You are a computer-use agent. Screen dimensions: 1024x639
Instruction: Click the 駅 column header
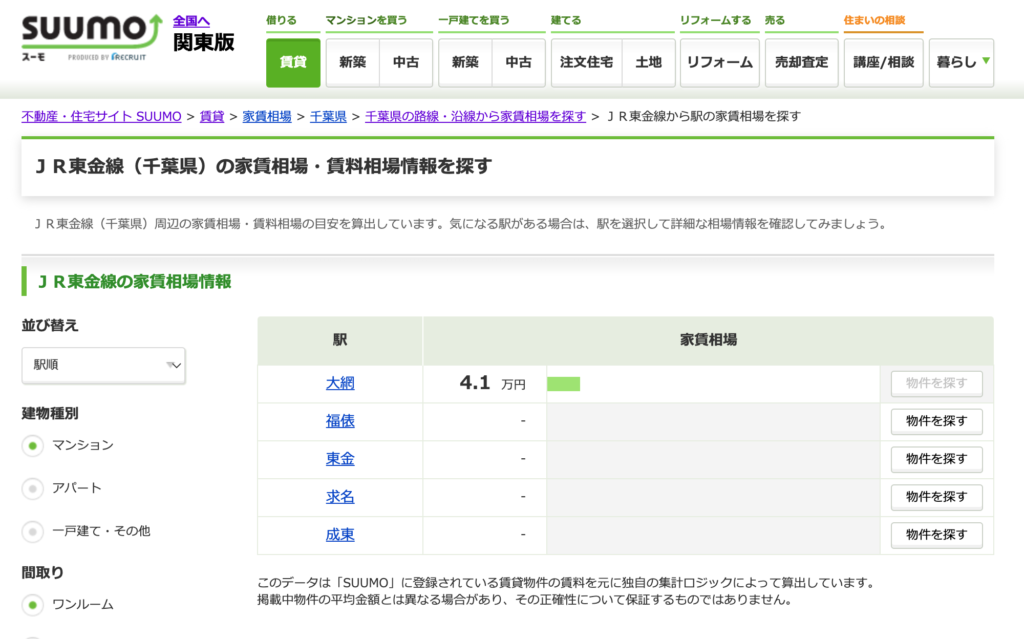340,340
